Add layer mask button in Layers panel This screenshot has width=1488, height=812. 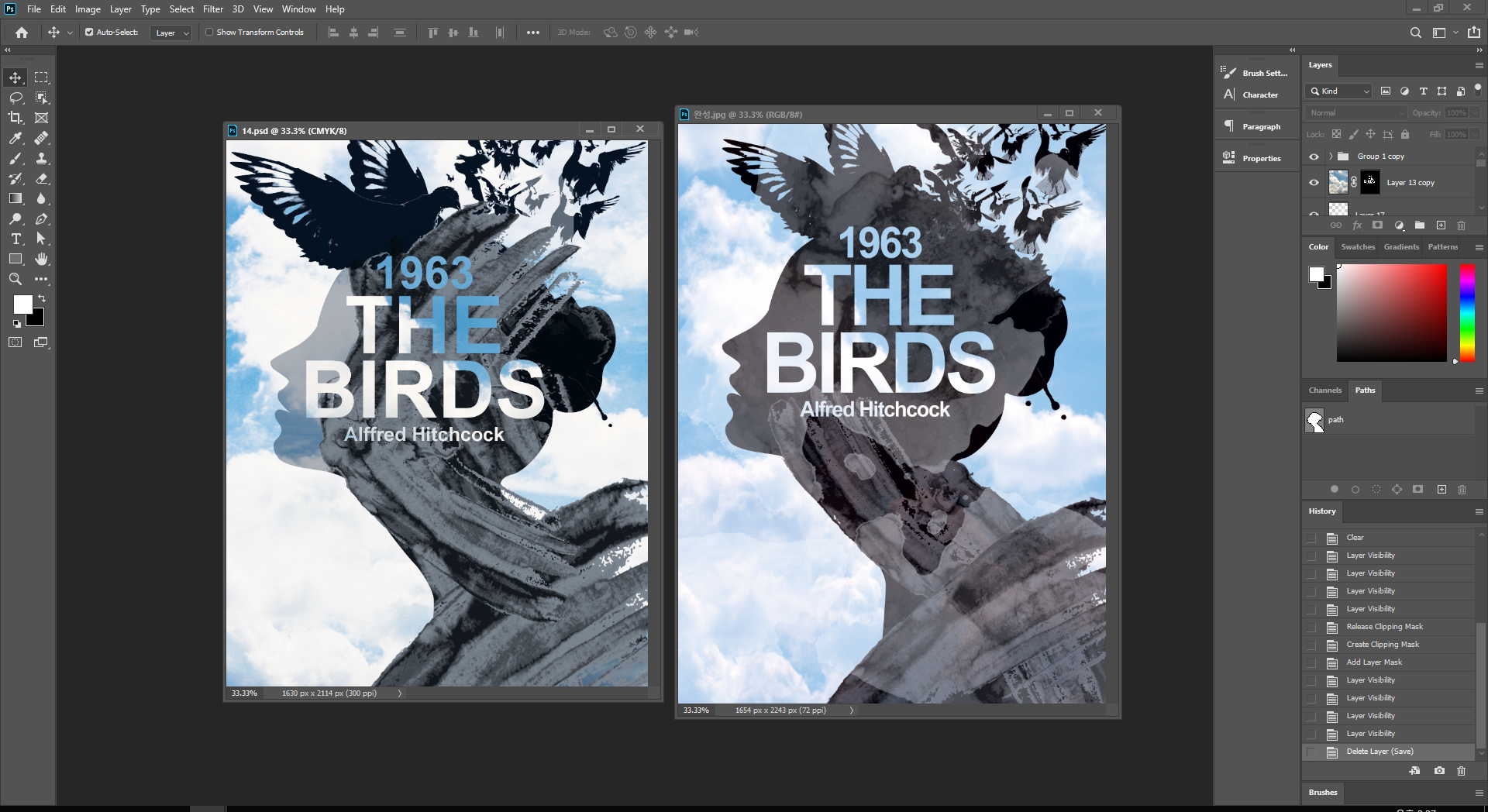coord(1377,225)
